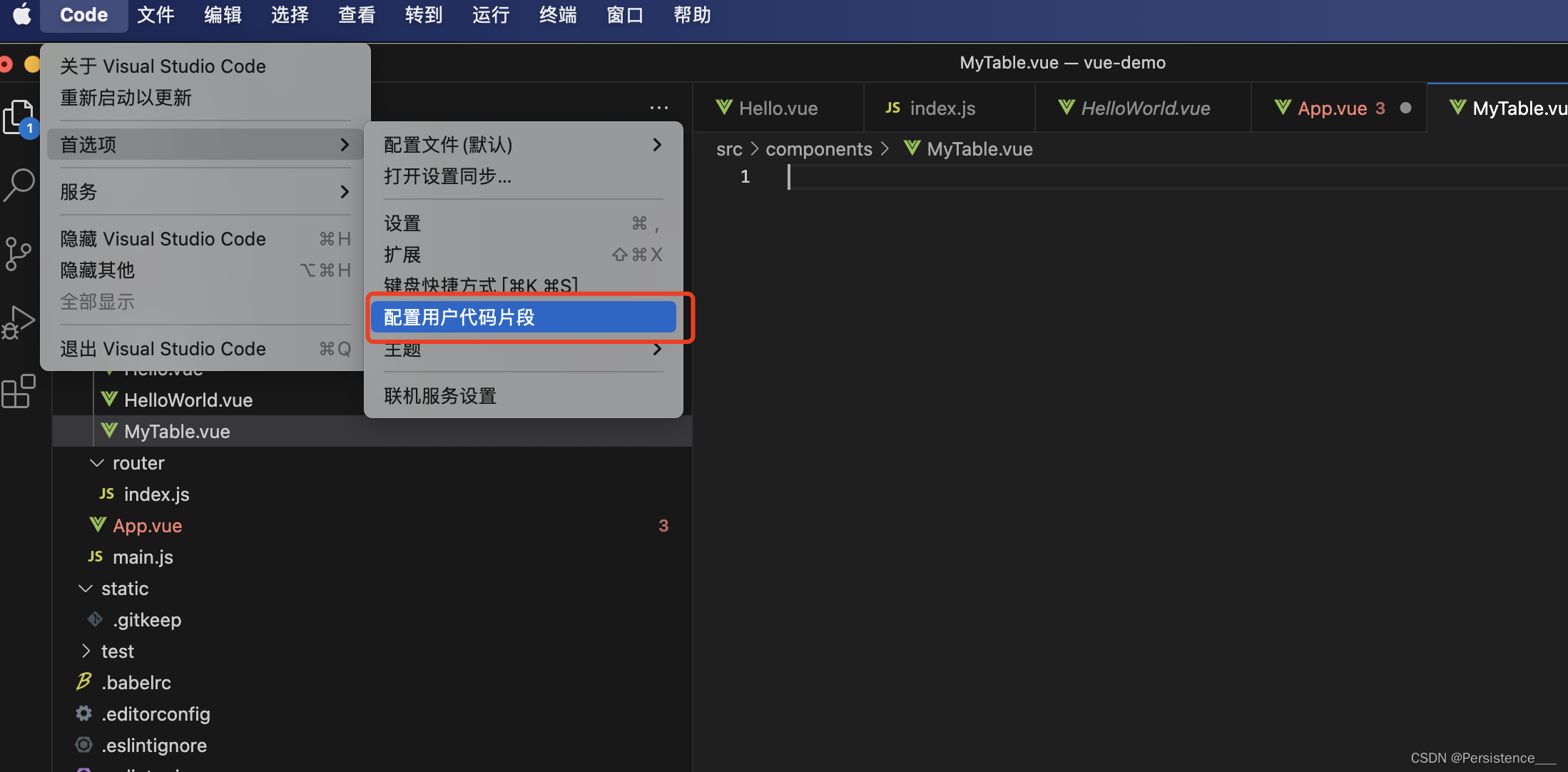Click the Vue icon next to MyTable.vue in explorer

point(109,431)
